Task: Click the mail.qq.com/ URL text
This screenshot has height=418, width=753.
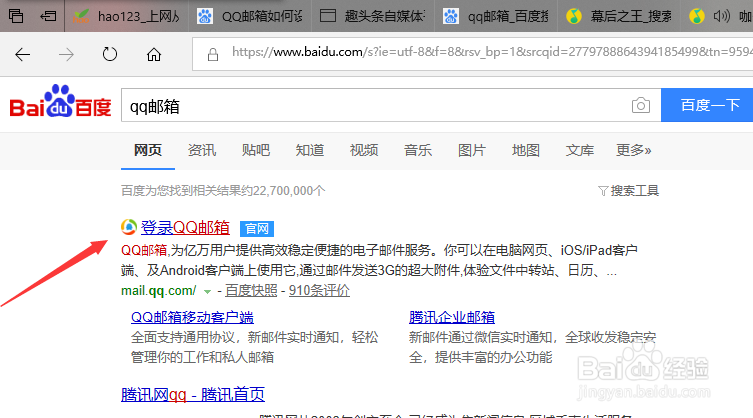Action: (x=158, y=291)
